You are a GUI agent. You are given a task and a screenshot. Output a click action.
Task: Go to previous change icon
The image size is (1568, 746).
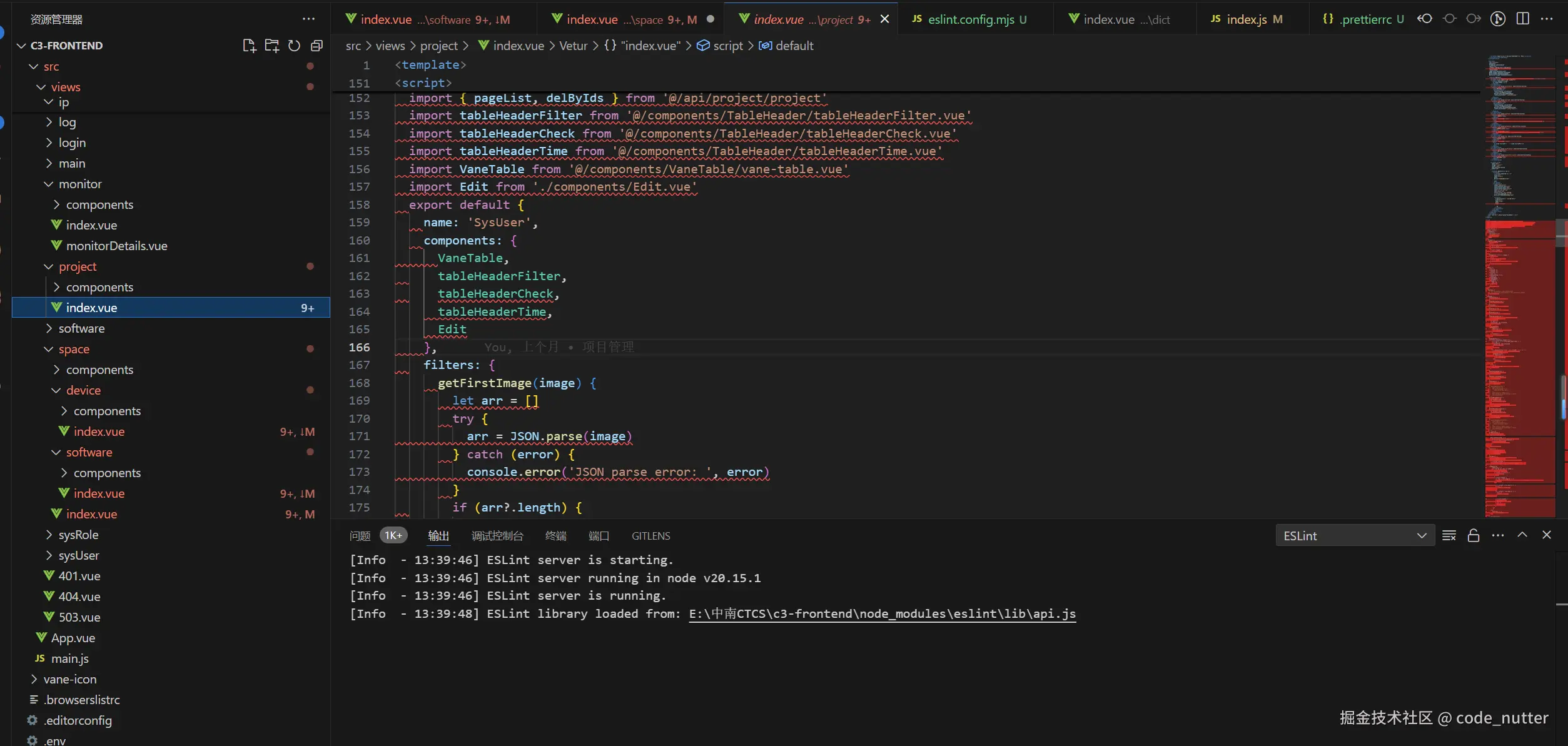1425,19
